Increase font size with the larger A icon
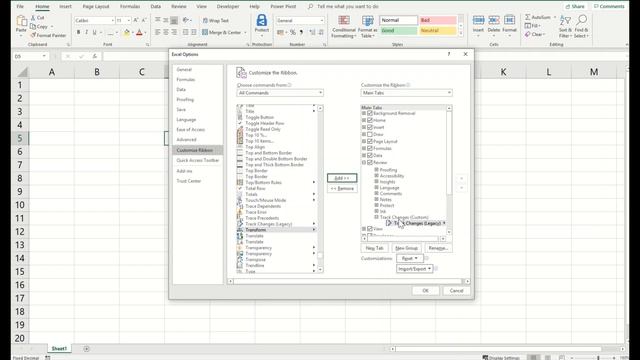 pyautogui.click(x=136, y=20)
